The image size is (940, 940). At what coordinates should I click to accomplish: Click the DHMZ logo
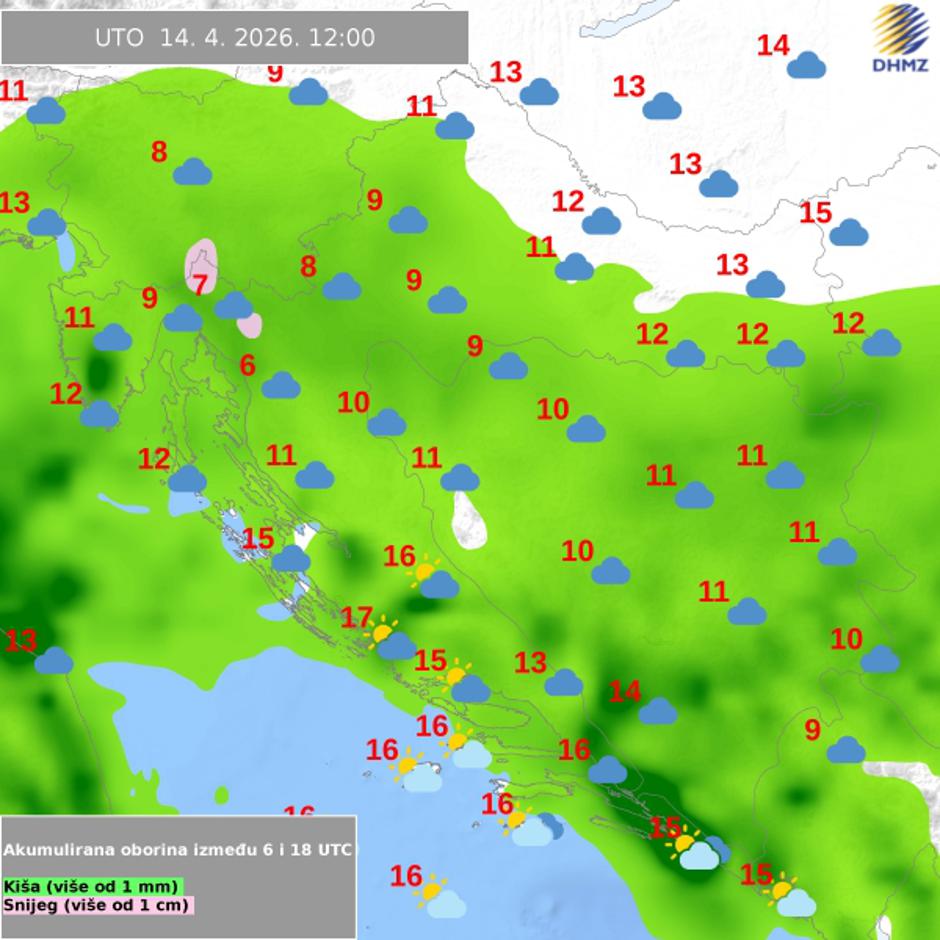click(899, 38)
